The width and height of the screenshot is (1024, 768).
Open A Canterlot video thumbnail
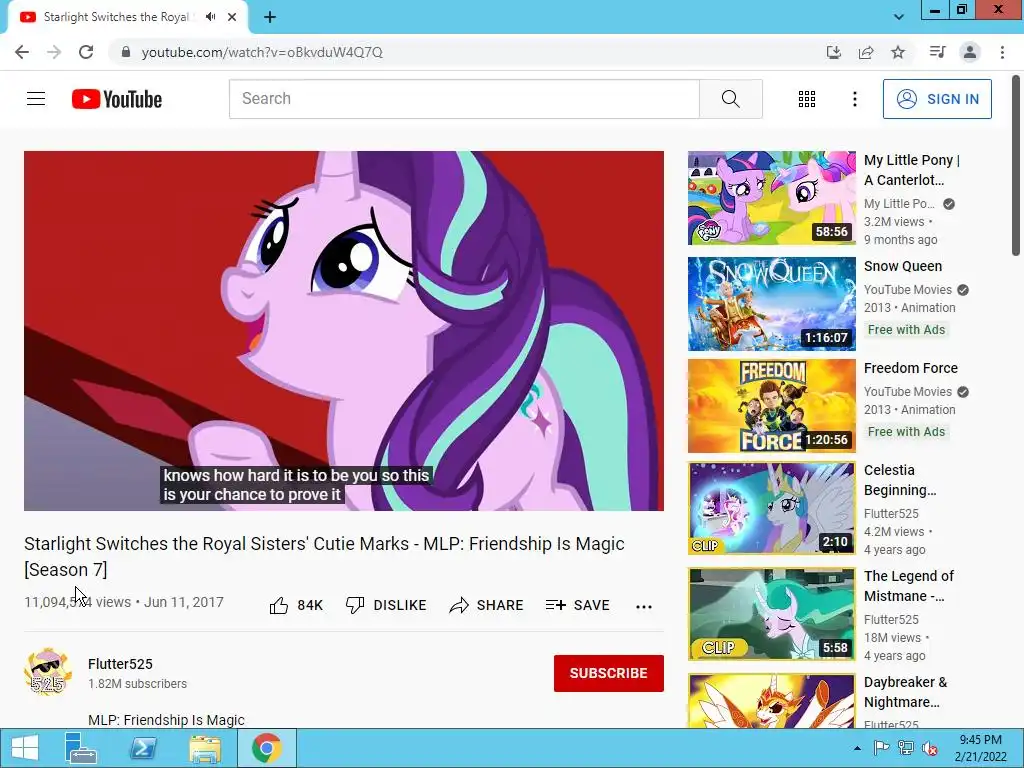click(771, 198)
